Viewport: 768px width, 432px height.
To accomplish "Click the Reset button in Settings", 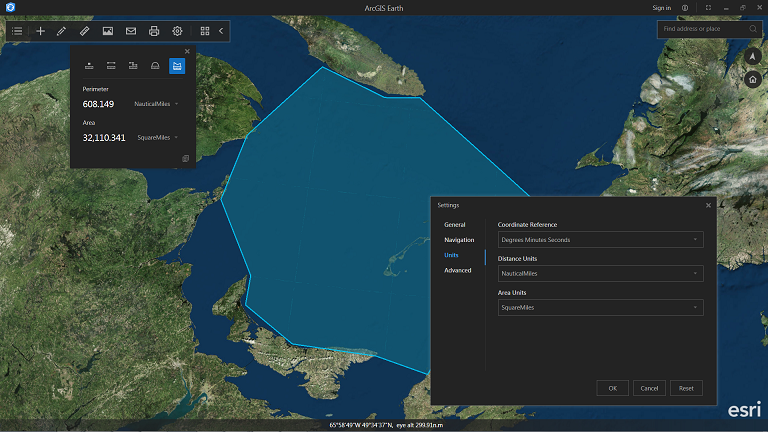I will [686, 388].
